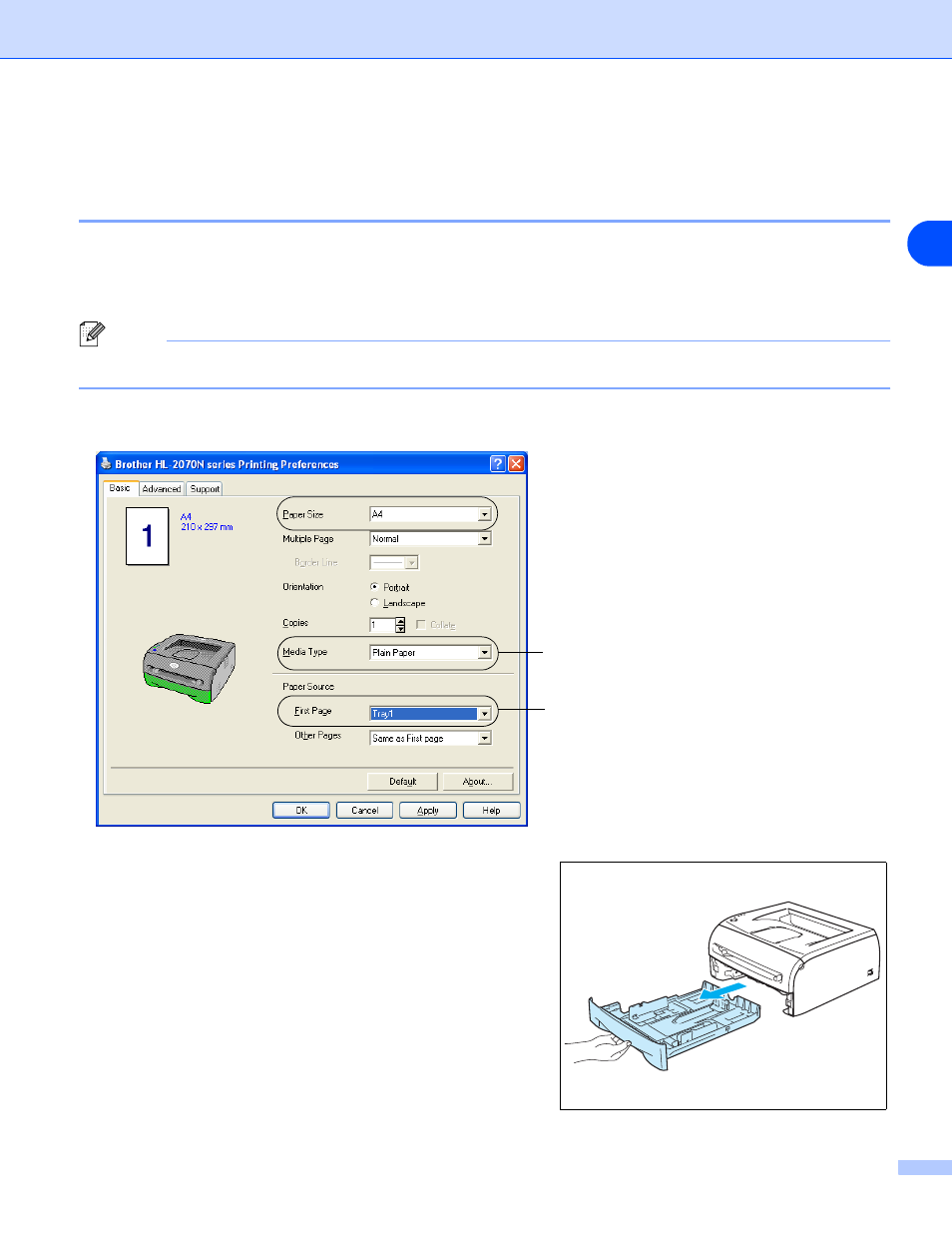Click the Default button
The width and height of the screenshot is (952, 1233).
click(403, 782)
